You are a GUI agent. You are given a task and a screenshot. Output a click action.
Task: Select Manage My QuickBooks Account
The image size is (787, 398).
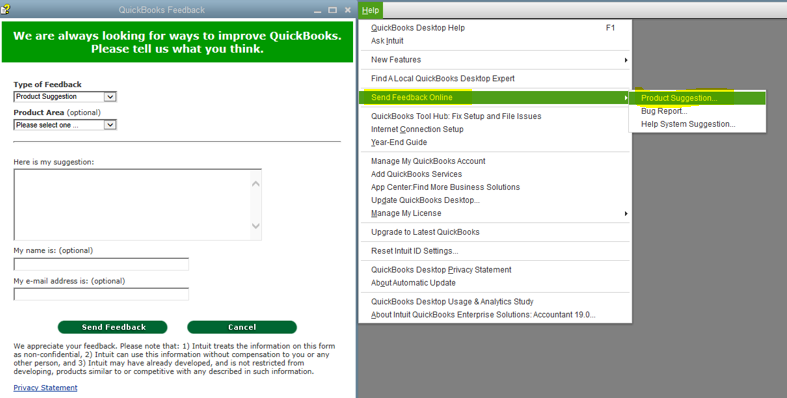point(495,162)
